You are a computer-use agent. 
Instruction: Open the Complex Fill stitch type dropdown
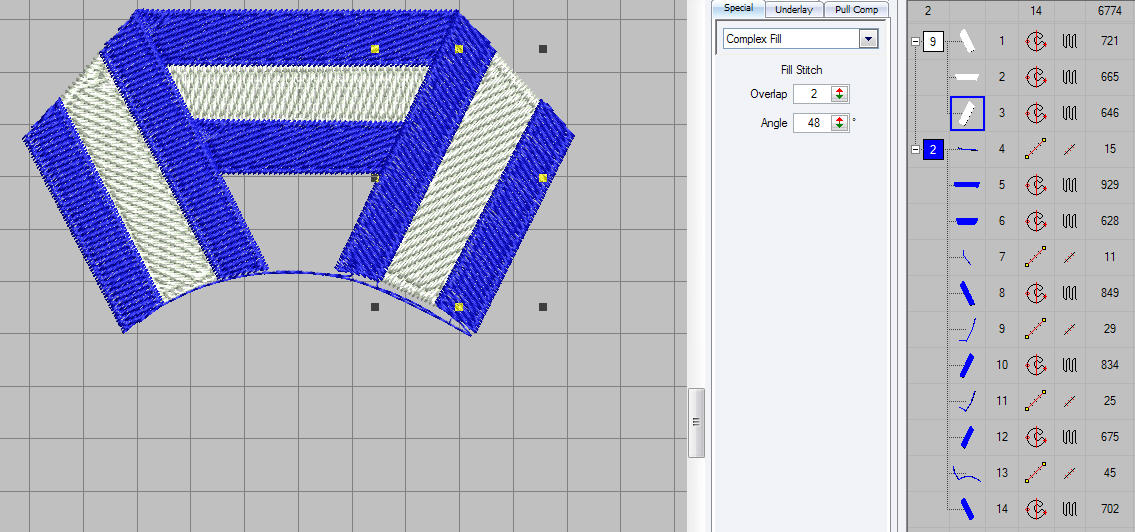coord(868,39)
